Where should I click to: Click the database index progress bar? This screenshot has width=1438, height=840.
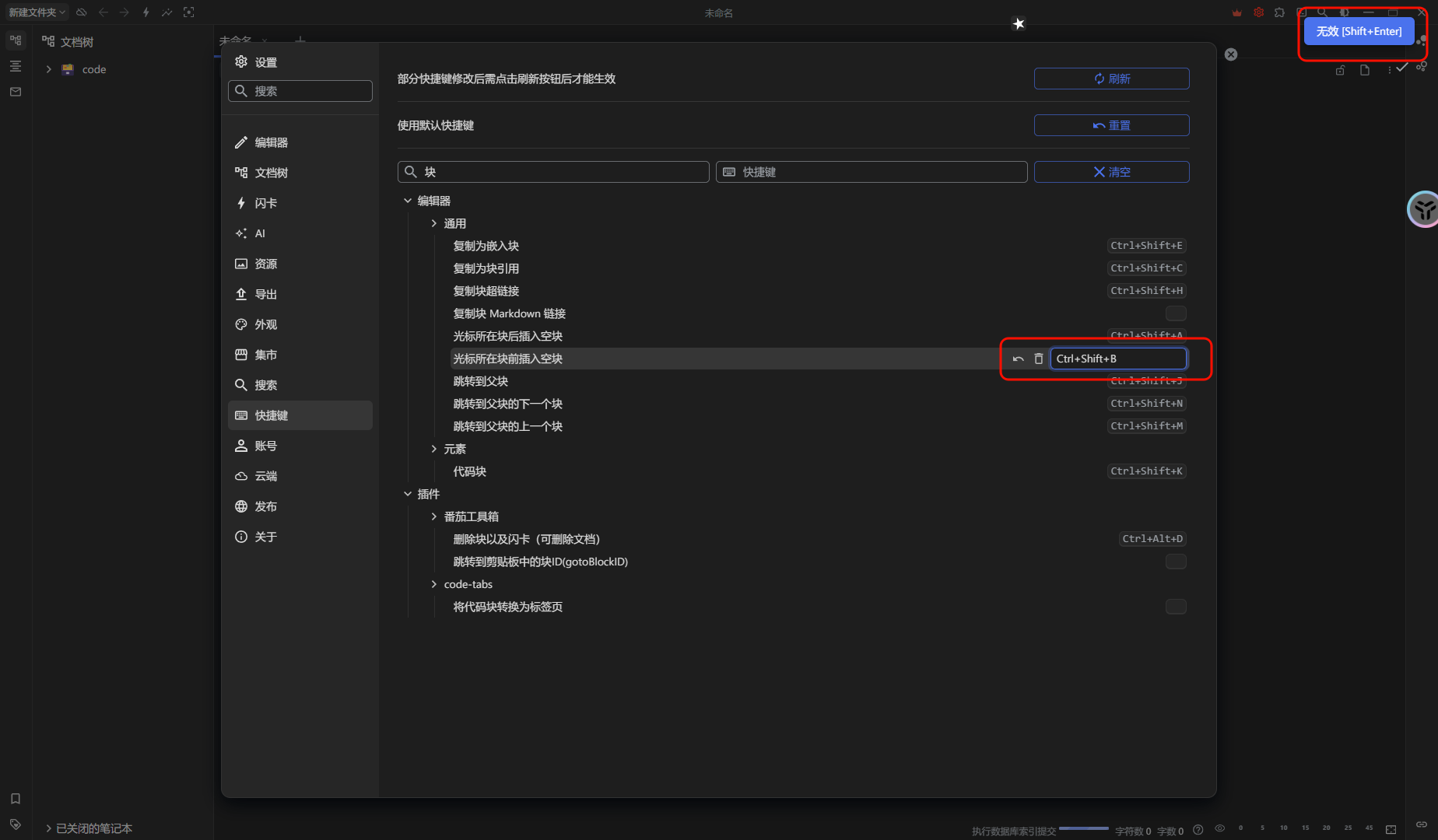coord(1083,828)
